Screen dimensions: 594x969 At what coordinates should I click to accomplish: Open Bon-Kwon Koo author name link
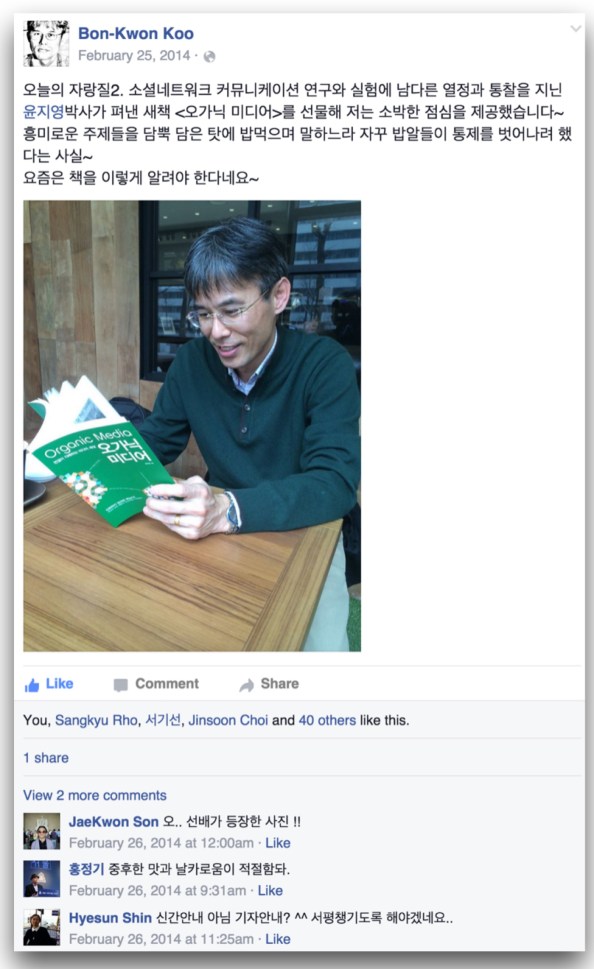point(135,33)
